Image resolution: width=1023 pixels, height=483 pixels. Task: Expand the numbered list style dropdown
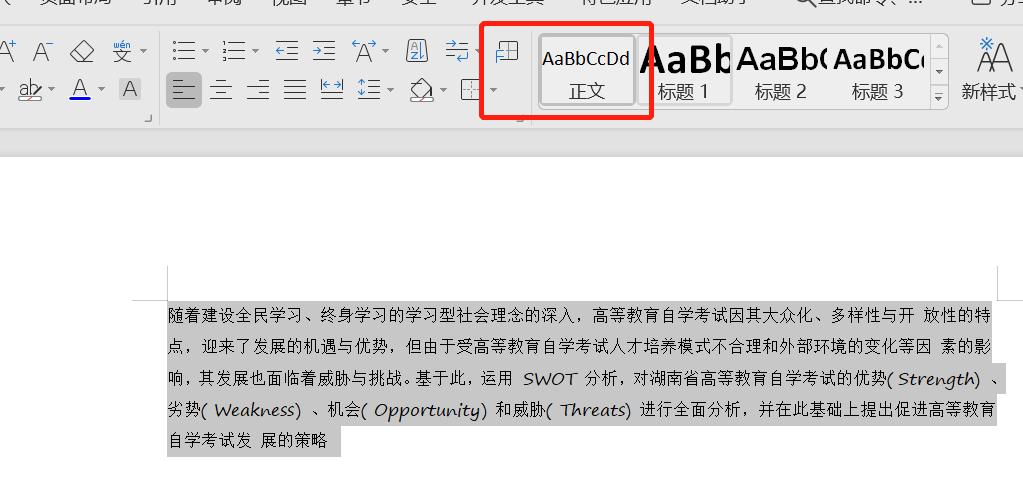(x=255, y=51)
